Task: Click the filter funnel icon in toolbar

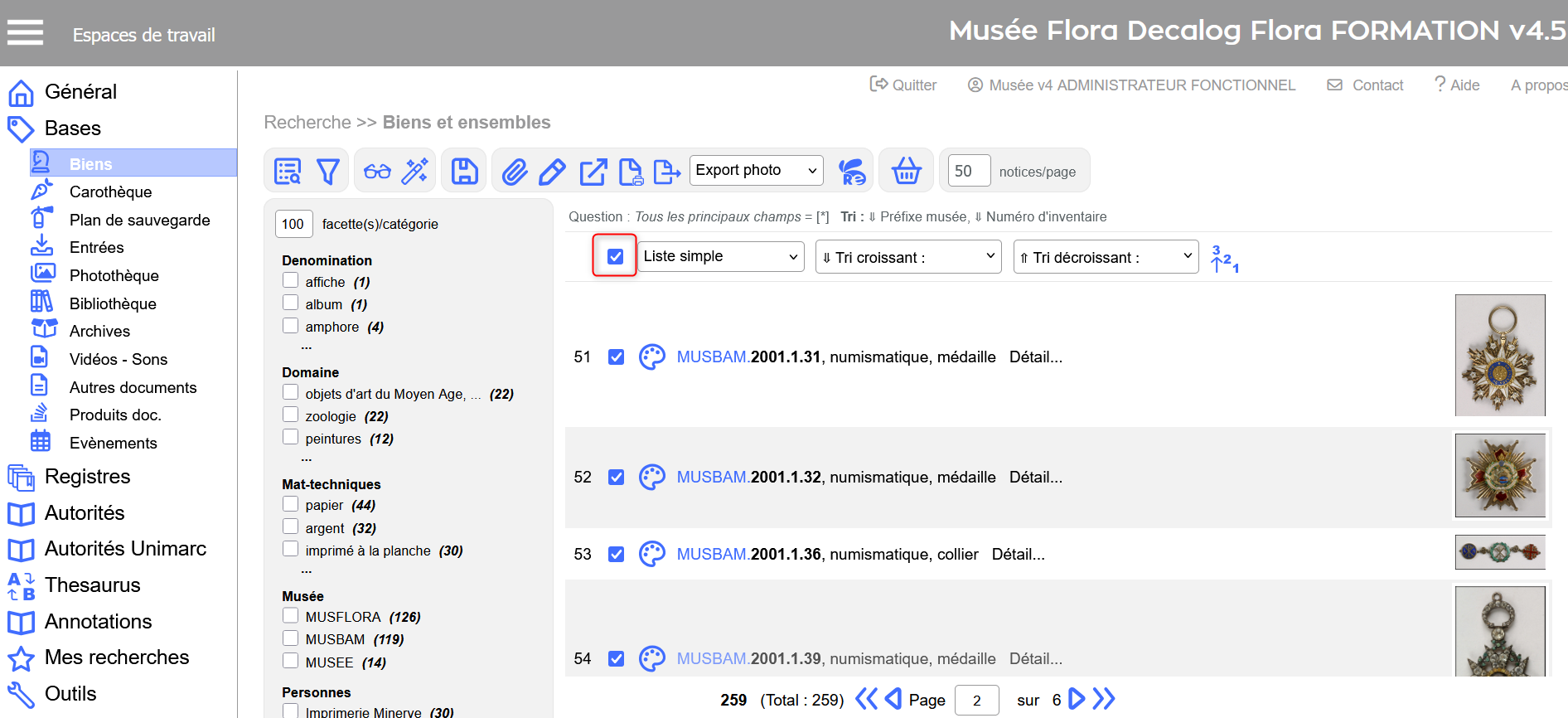Action: [x=328, y=172]
